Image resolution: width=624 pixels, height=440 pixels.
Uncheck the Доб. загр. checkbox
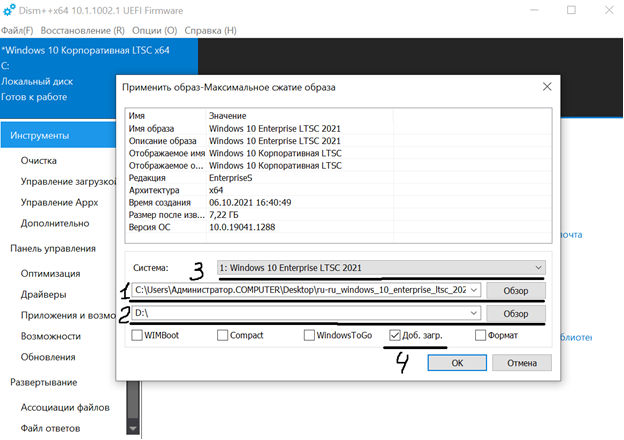pyautogui.click(x=396, y=336)
